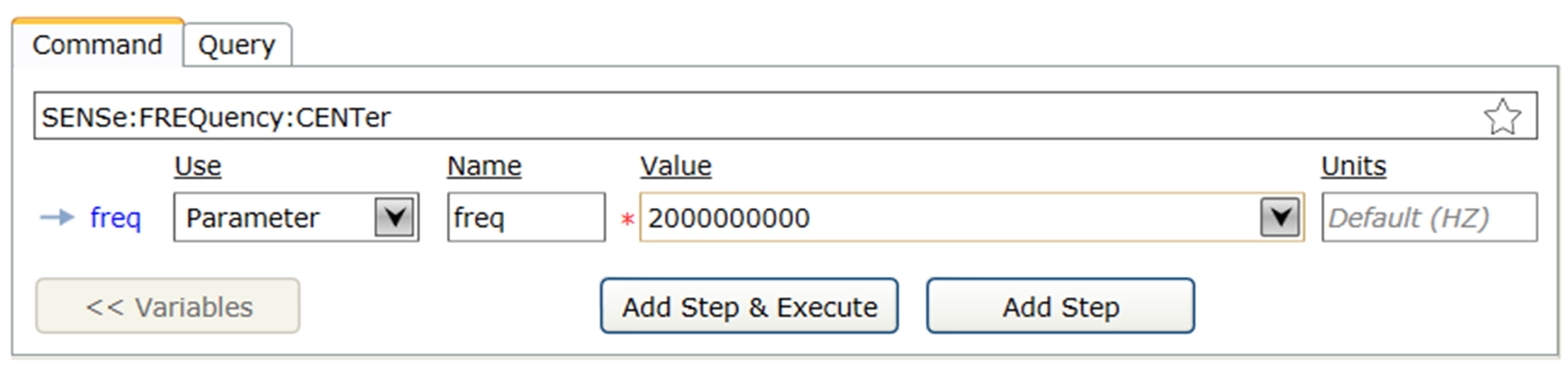
Task: Click the Add Step button
Action: [1060, 307]
